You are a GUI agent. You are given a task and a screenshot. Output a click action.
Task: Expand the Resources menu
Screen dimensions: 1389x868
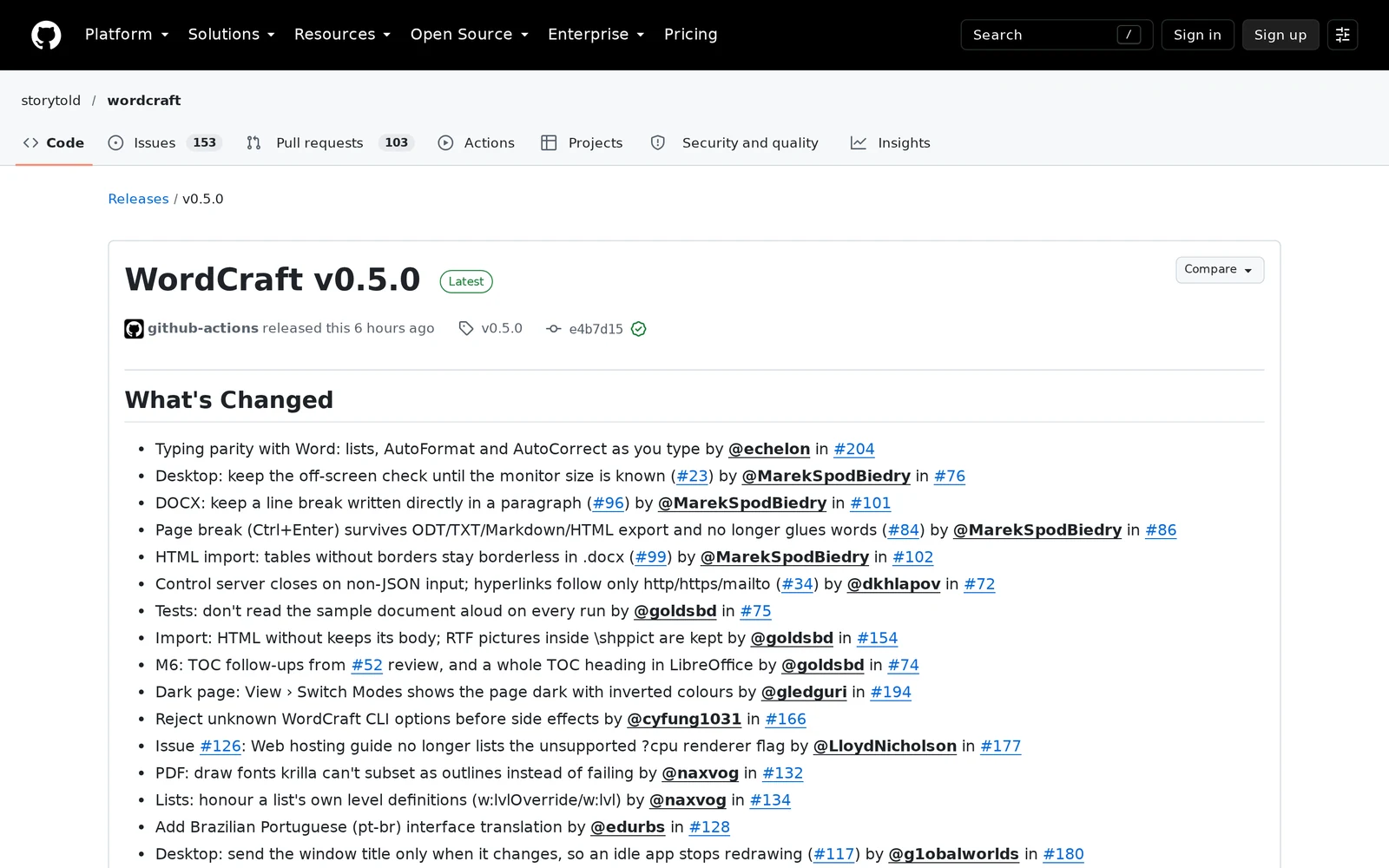343,35
